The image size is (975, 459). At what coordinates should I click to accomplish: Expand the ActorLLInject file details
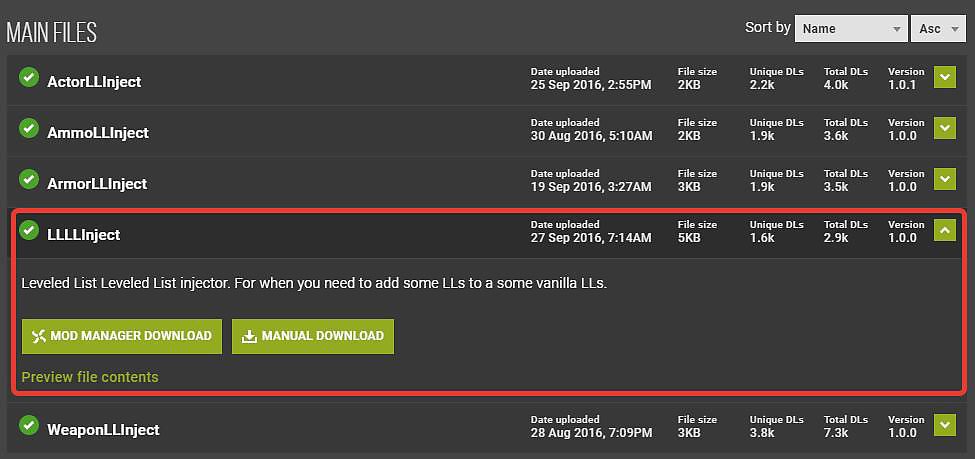pos(945,78)
